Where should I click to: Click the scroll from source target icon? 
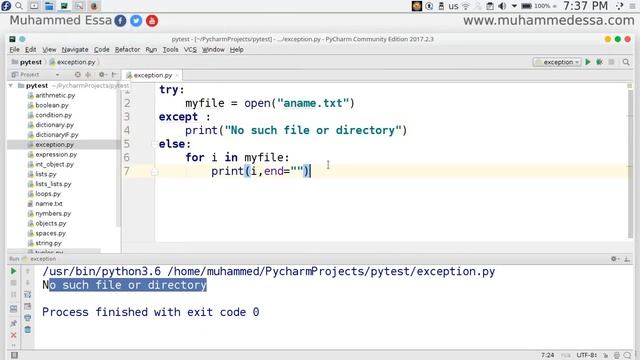point(78,75)
